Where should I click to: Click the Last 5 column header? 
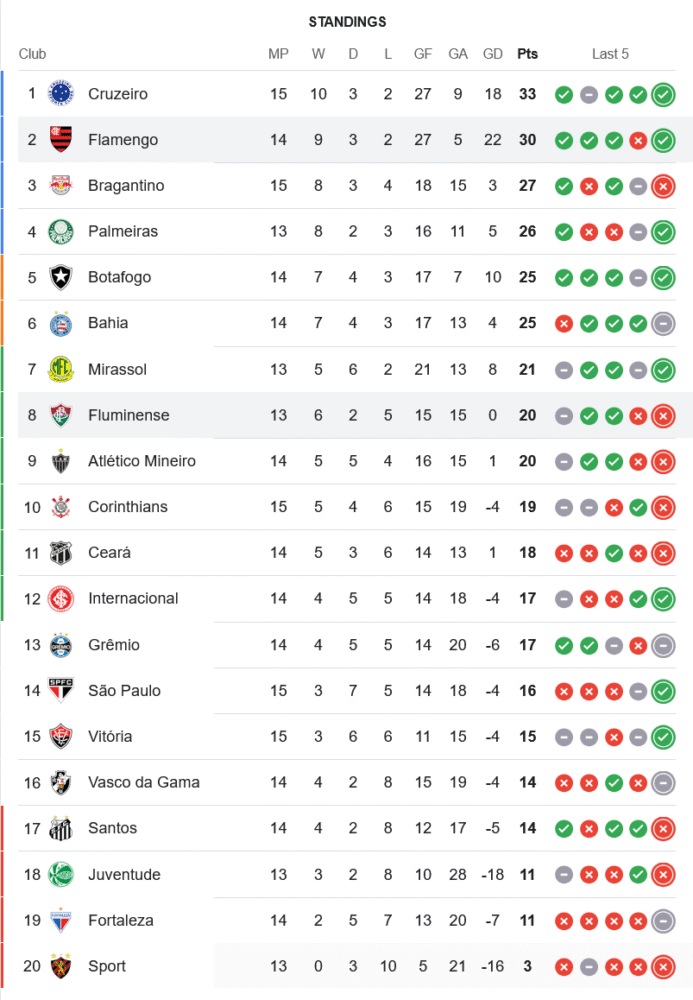click(610, 54)
